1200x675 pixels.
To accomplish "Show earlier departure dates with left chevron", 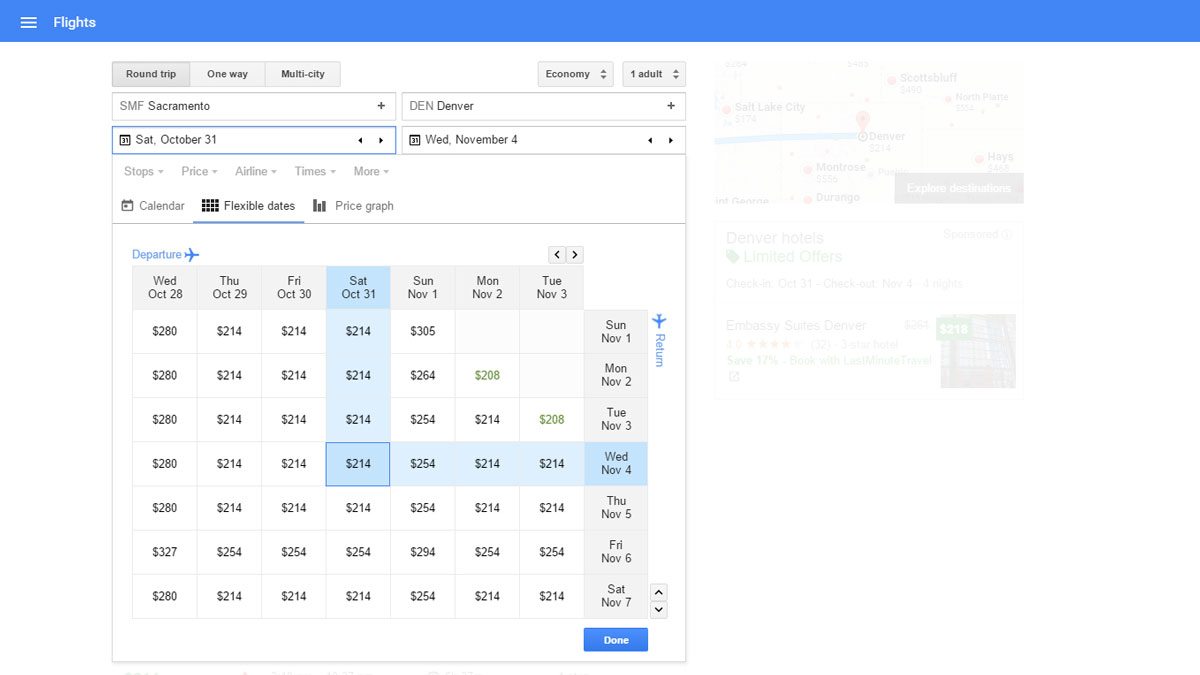I will [x=557, y=255].
